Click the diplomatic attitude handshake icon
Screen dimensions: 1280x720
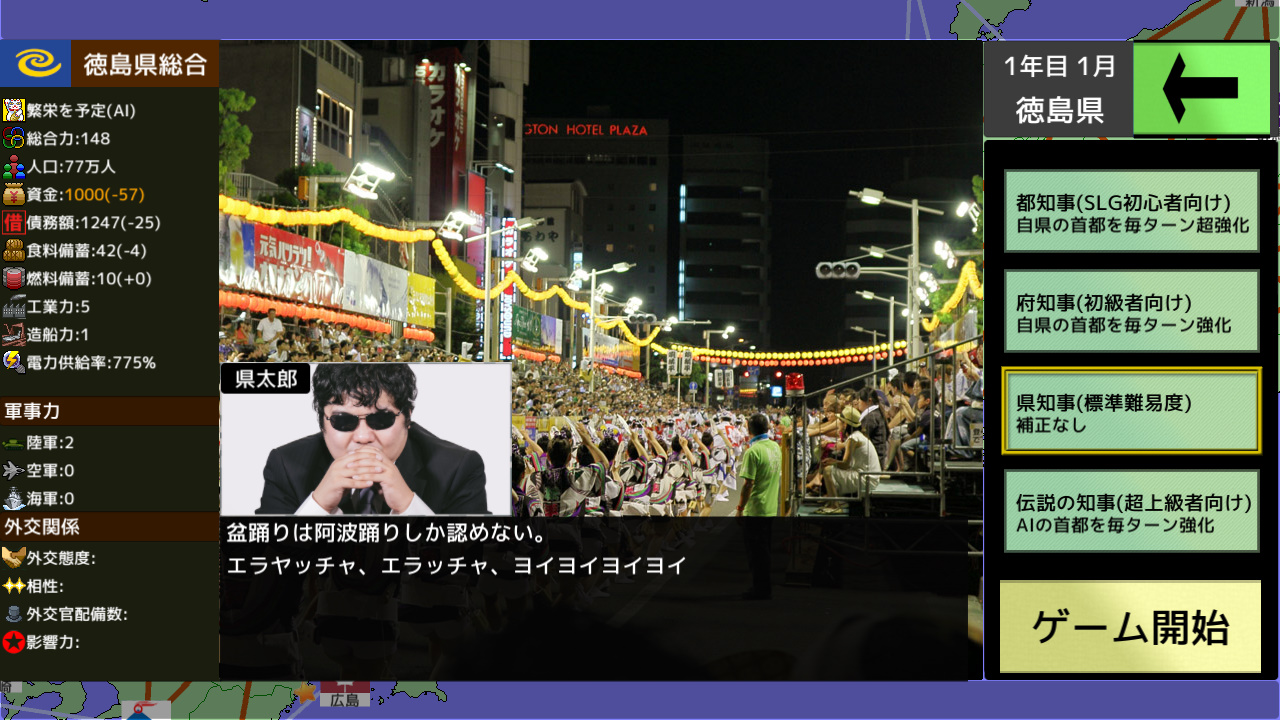pyautogui.click(x=13, y=558)
